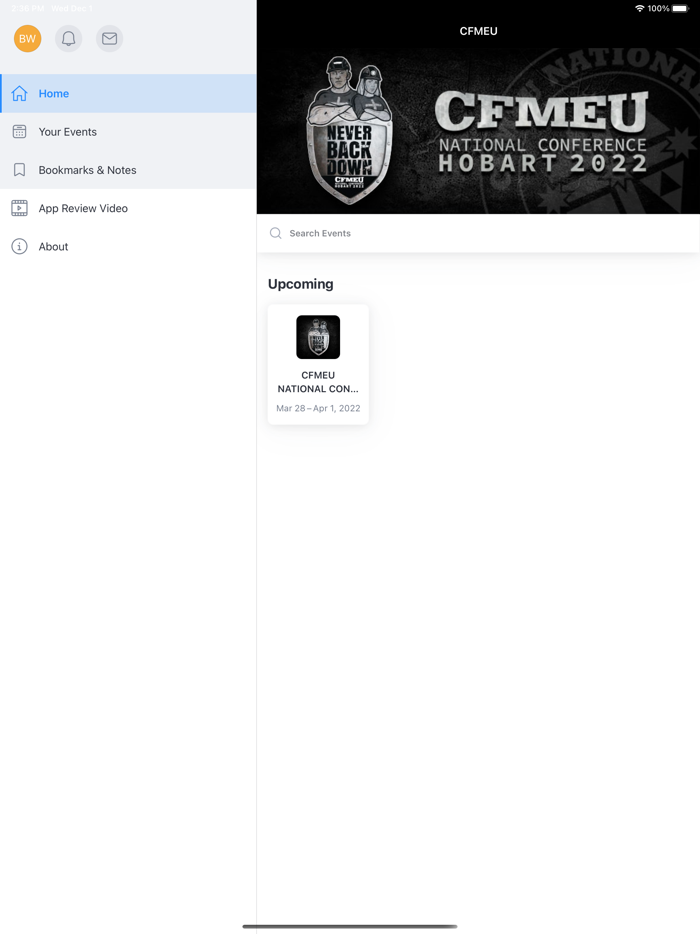Tap the battery status indicator
Viewport: 700px width, 934px height.
680,8
